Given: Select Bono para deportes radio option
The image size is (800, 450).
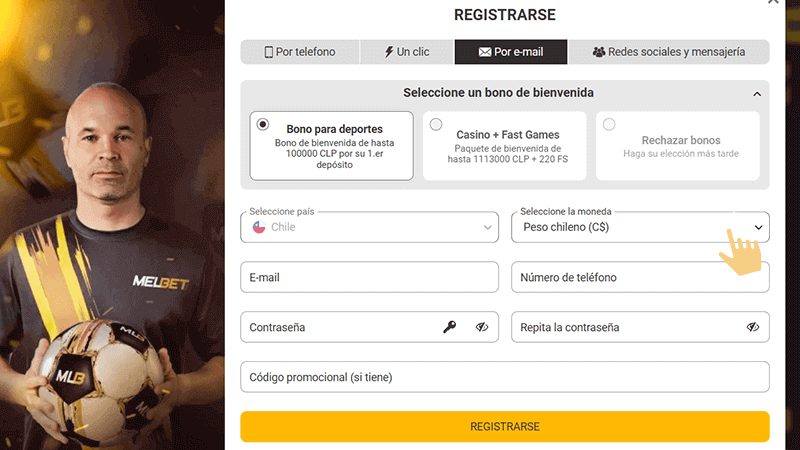Looking at the screenshot, I should point(263,125).
